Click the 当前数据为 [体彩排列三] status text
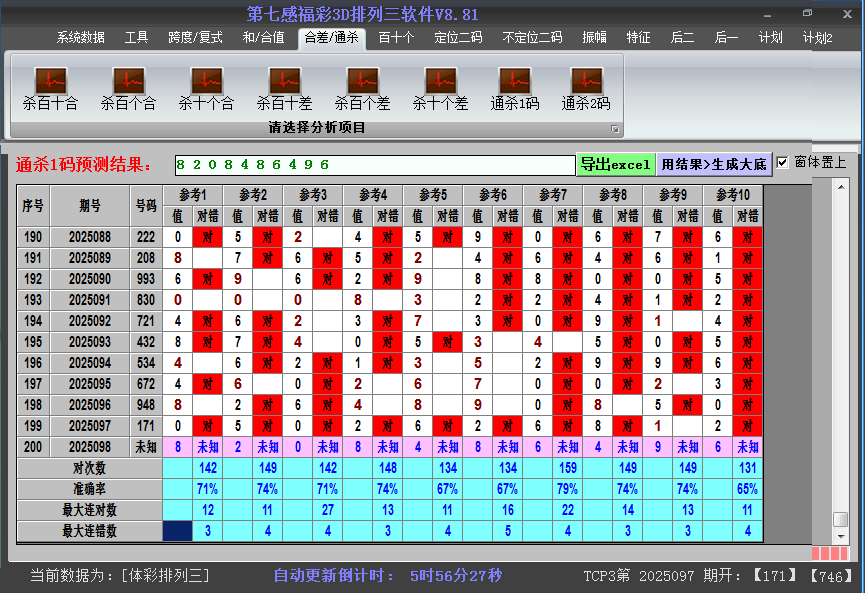The width and height of the screenshot is (865, 593). (x=120, y=576)
